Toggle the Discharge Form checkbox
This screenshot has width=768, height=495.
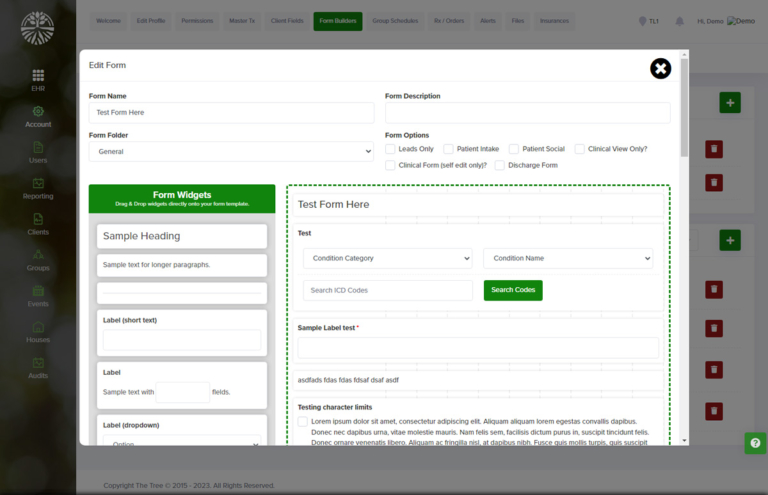pyautogui.click(x=500, y=165)
